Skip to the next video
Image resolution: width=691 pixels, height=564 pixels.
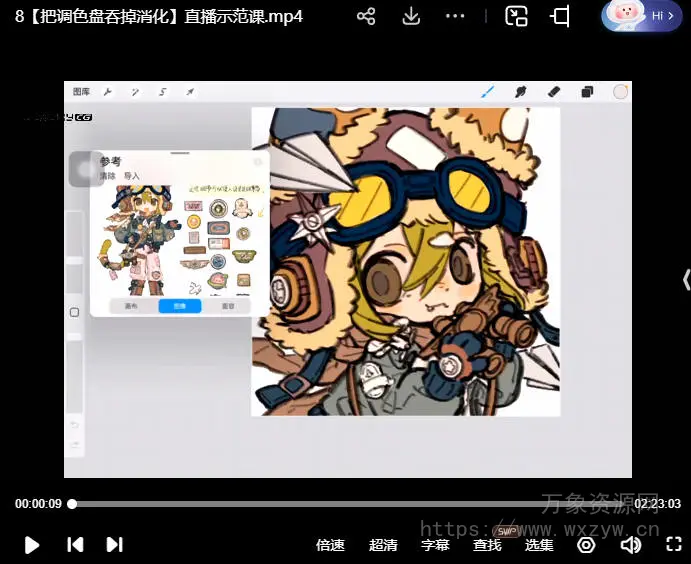(114, 545)
